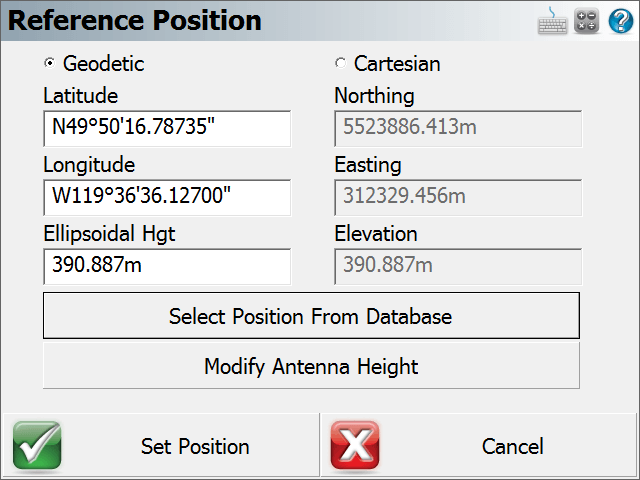Click the Cancel button label

point(513,447)
